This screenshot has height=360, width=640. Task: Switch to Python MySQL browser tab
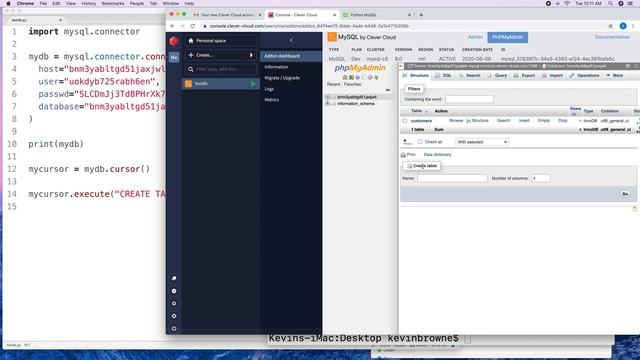[376, 15]
